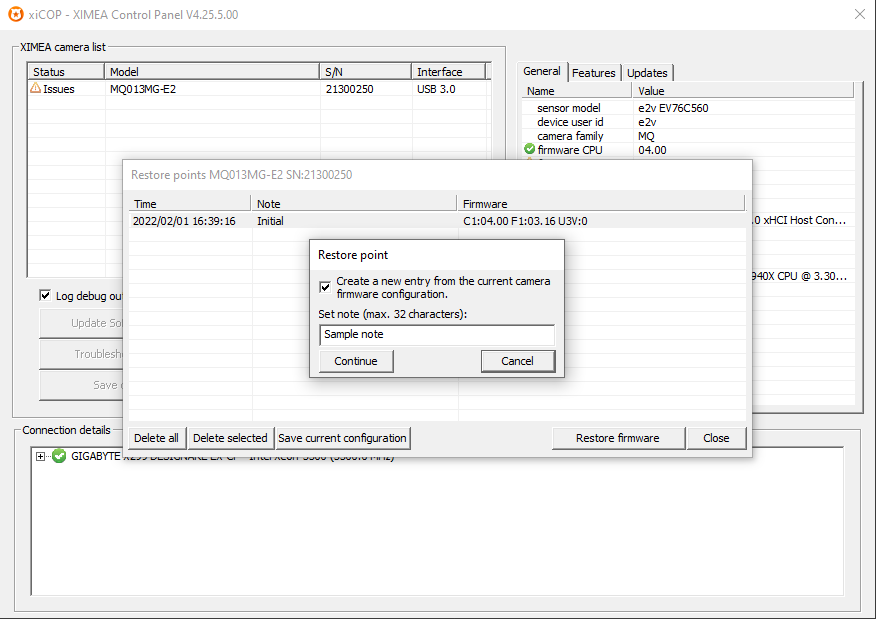Image resolution: width=876 pixels, height=619 pixels.
Task: Click the C1:04.00 F1:03.16 U3V:0 firmware cell
Action: coord(525,221)
